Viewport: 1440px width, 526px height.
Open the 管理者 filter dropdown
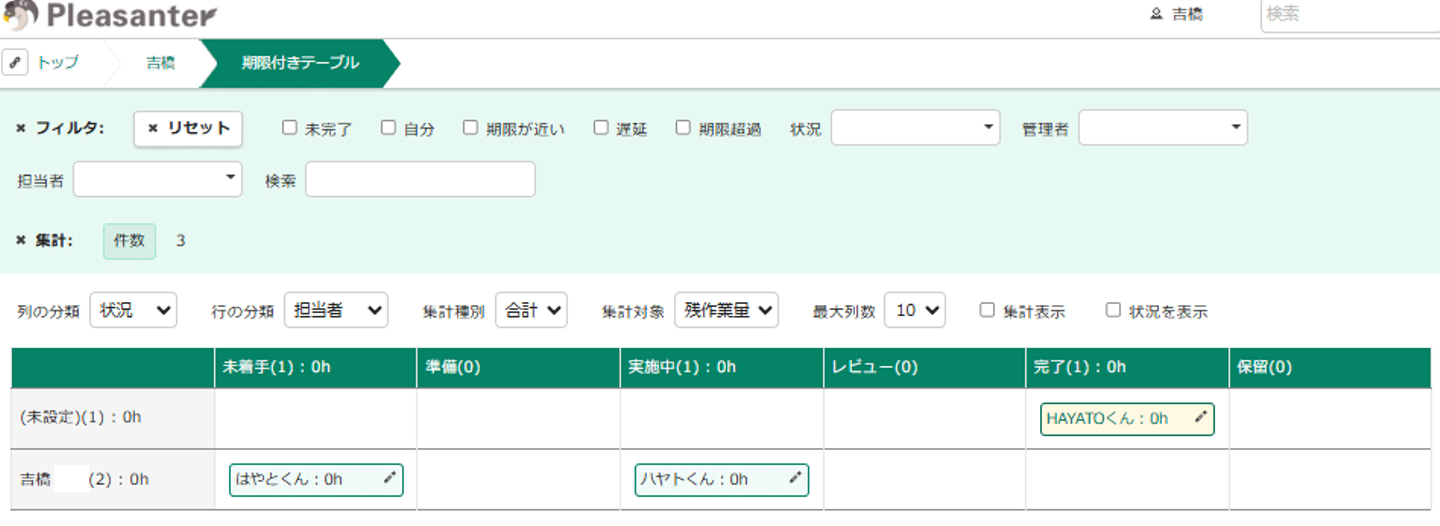pos(1162,128)
